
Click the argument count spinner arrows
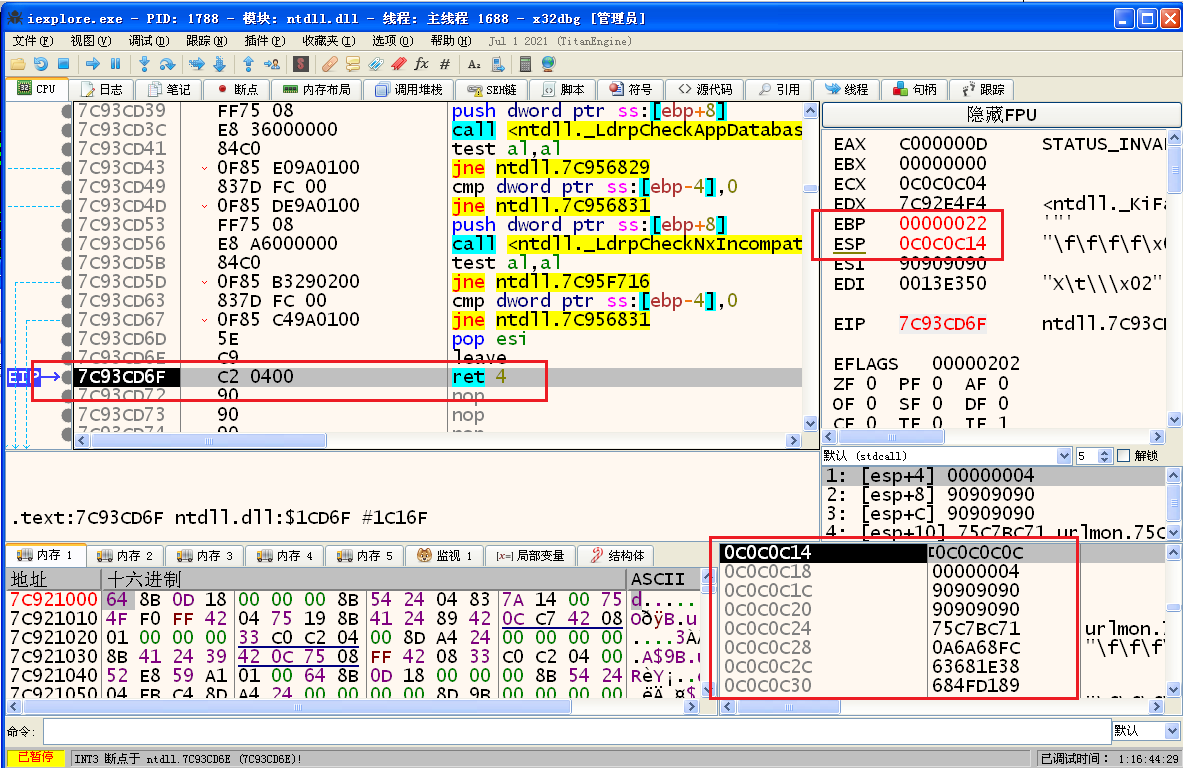1106,456
